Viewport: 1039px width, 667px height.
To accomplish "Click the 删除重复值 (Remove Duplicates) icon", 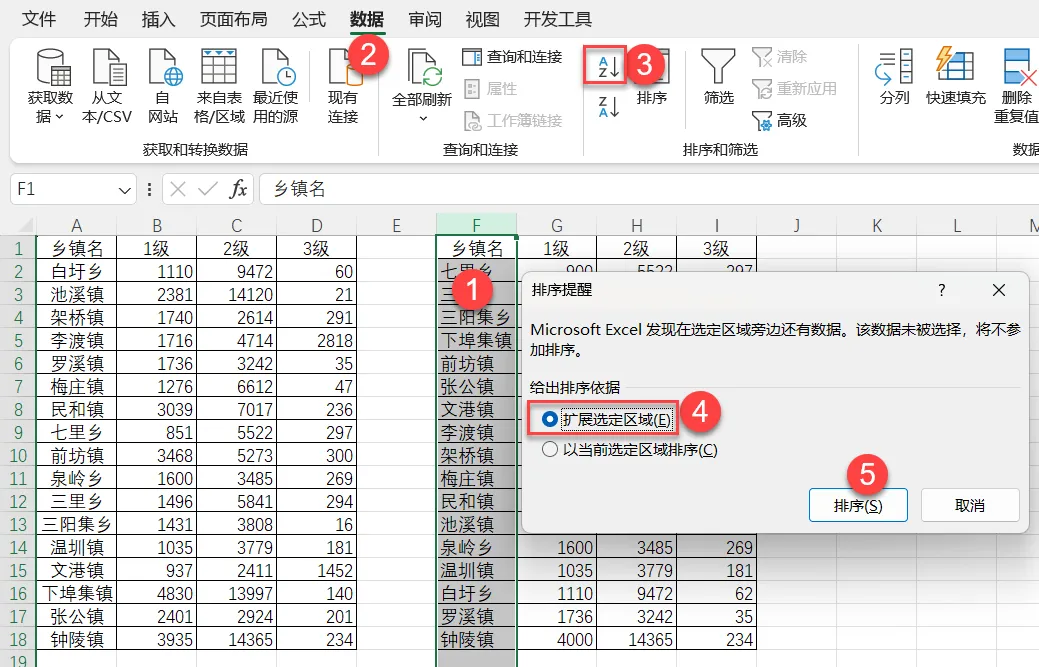I will click(1019, 66).
